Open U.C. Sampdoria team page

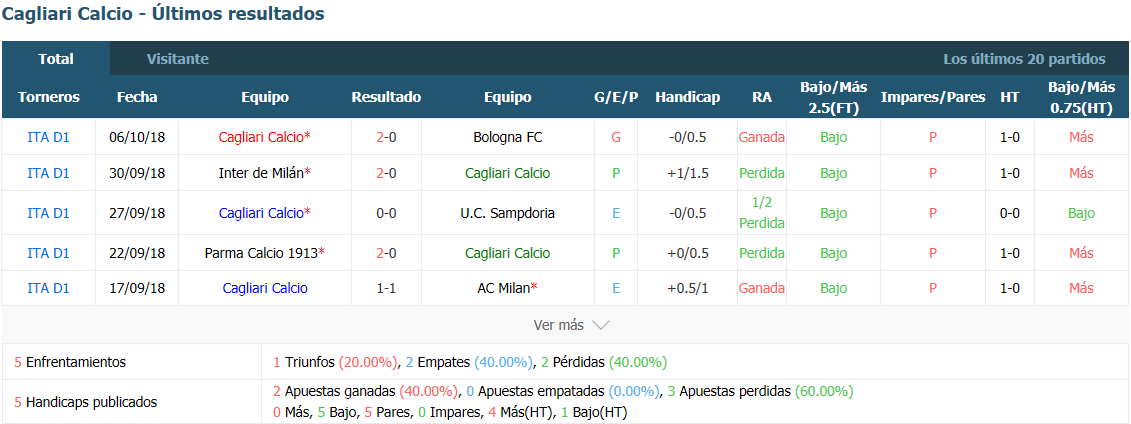508,213
